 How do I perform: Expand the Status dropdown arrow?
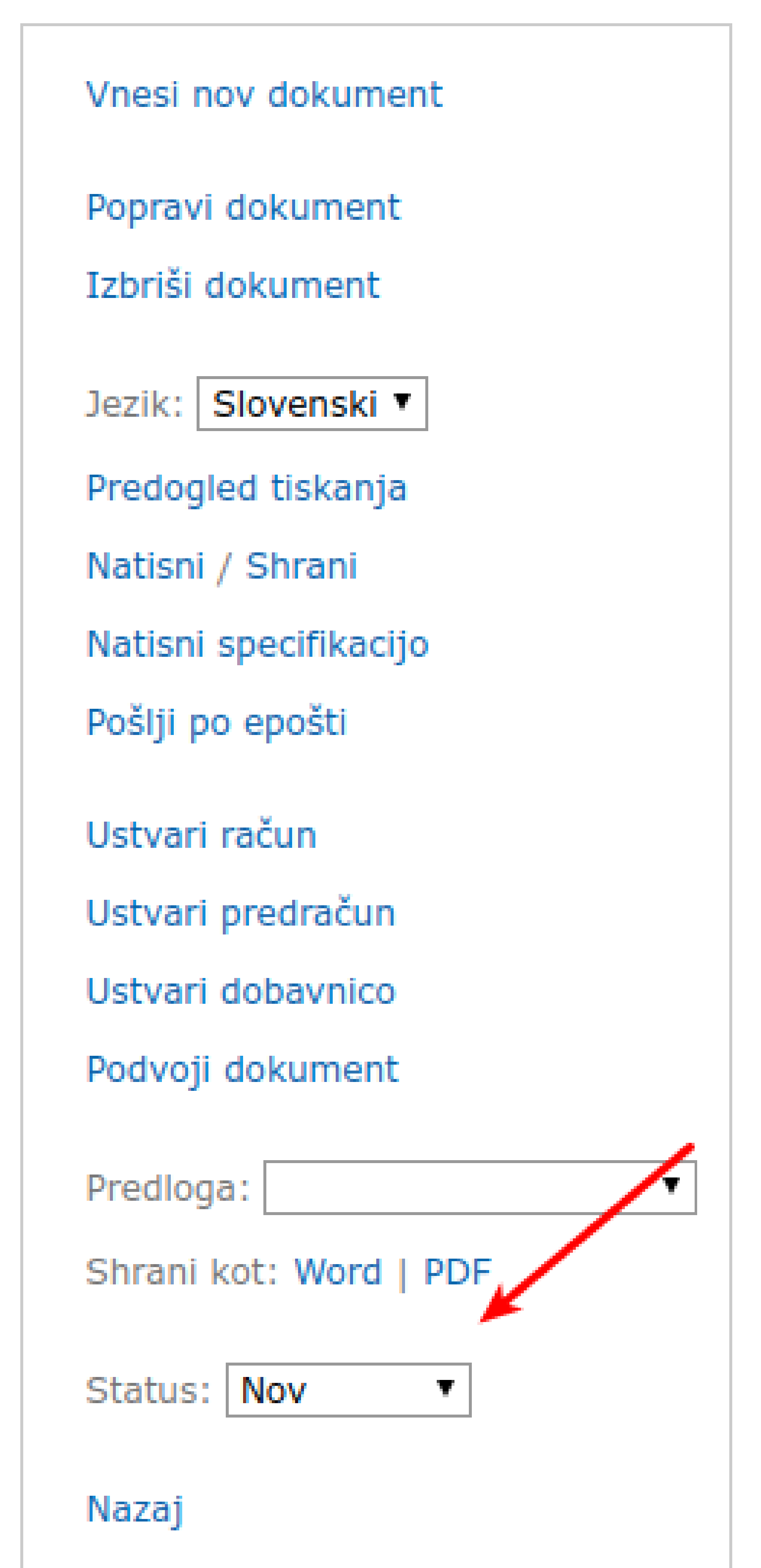click(x=447, y=1389)
